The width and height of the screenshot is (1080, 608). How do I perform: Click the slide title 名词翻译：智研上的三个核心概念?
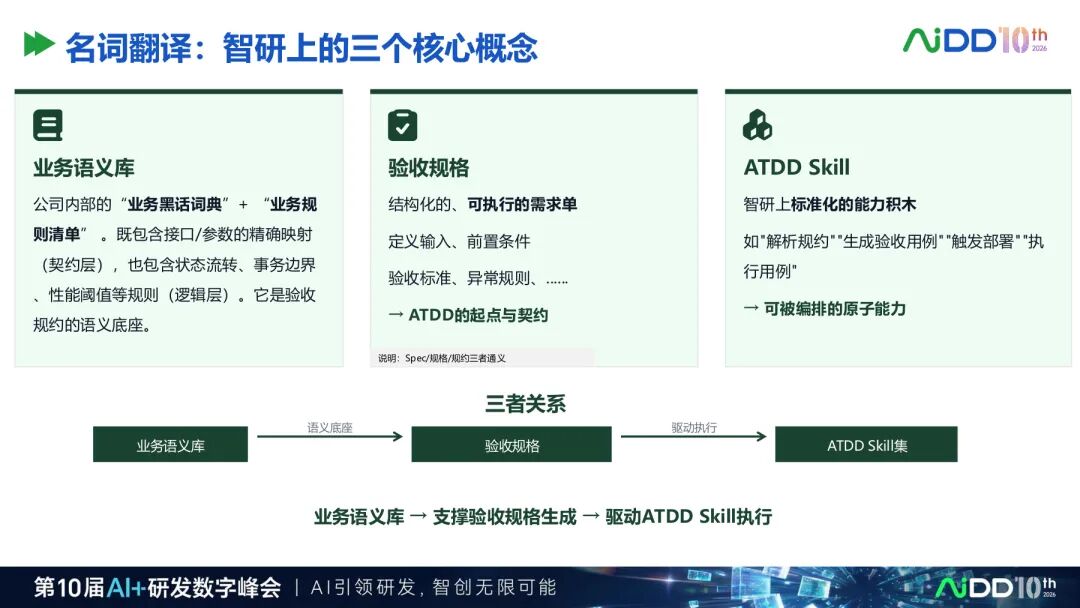(x=302, y=48)
